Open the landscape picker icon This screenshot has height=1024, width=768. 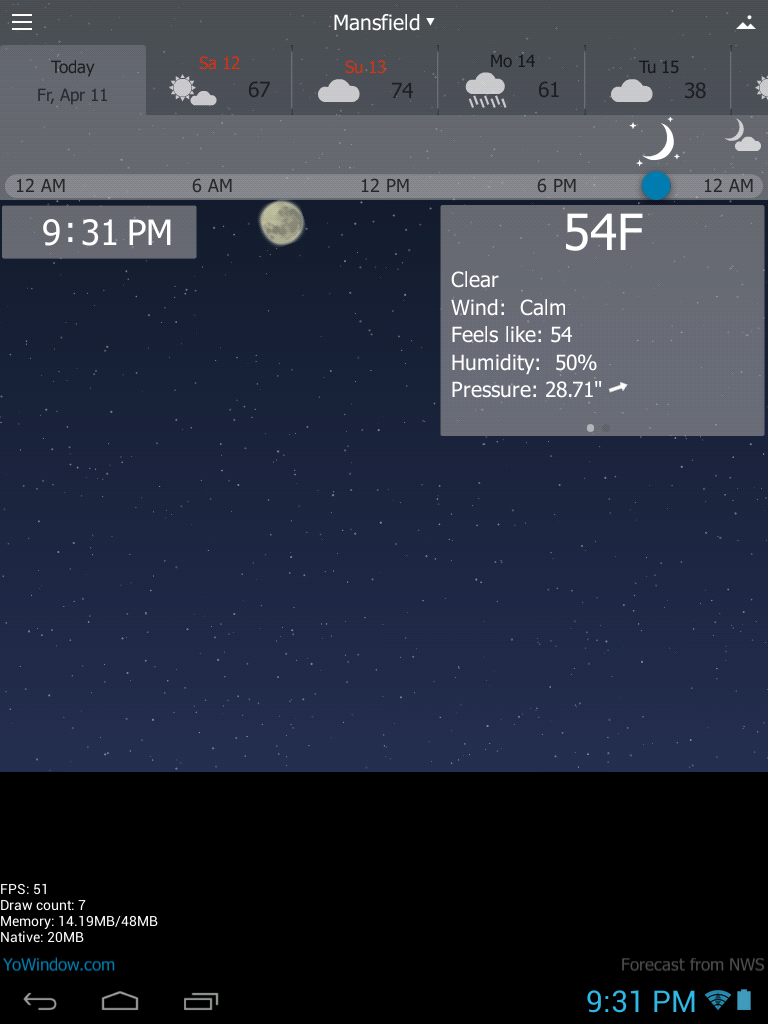click(745, 23)
